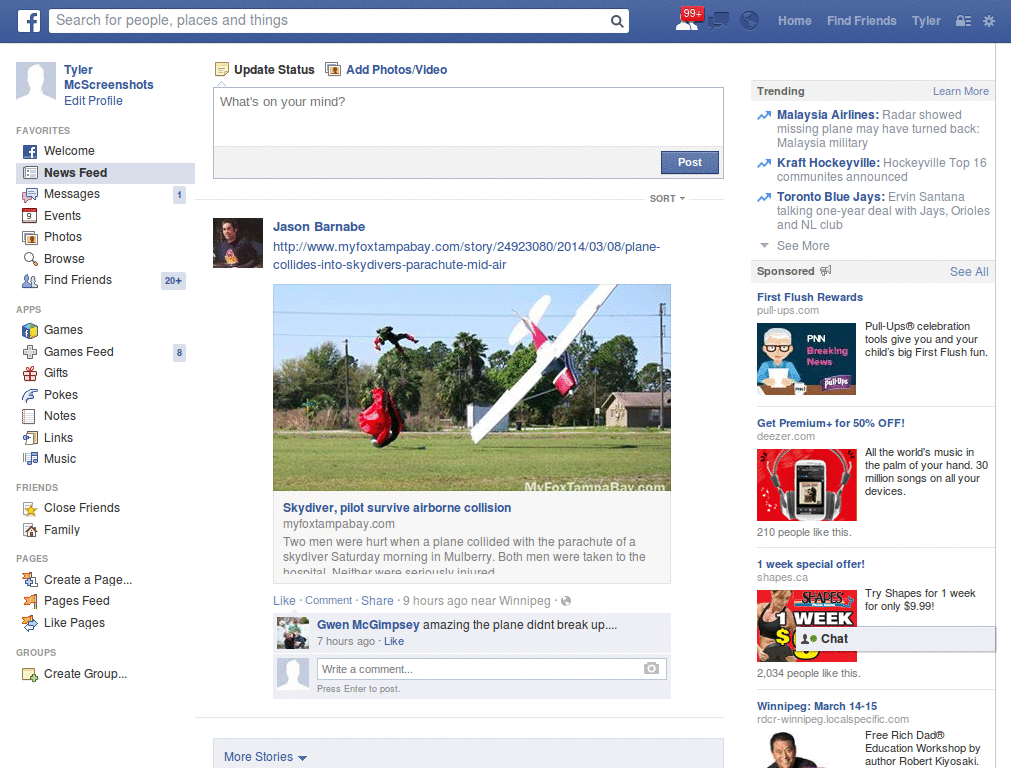Click the Find Friends sidebar icon
The height and width of the screenshot is (768, 1024).
[30, 281]
